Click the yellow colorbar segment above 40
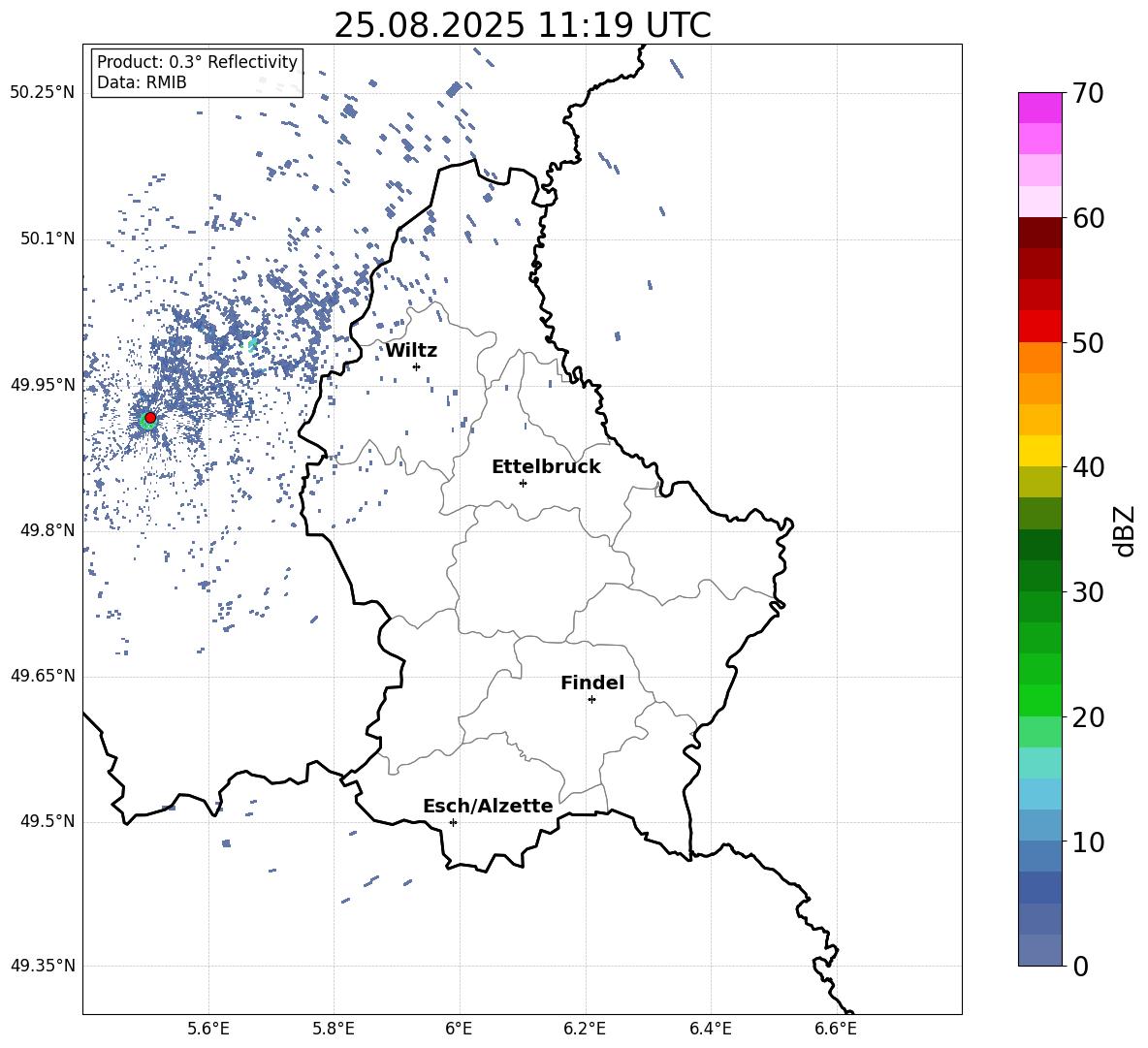Viewport: 1148px width, 1048px height. (x=1039, y=451)
